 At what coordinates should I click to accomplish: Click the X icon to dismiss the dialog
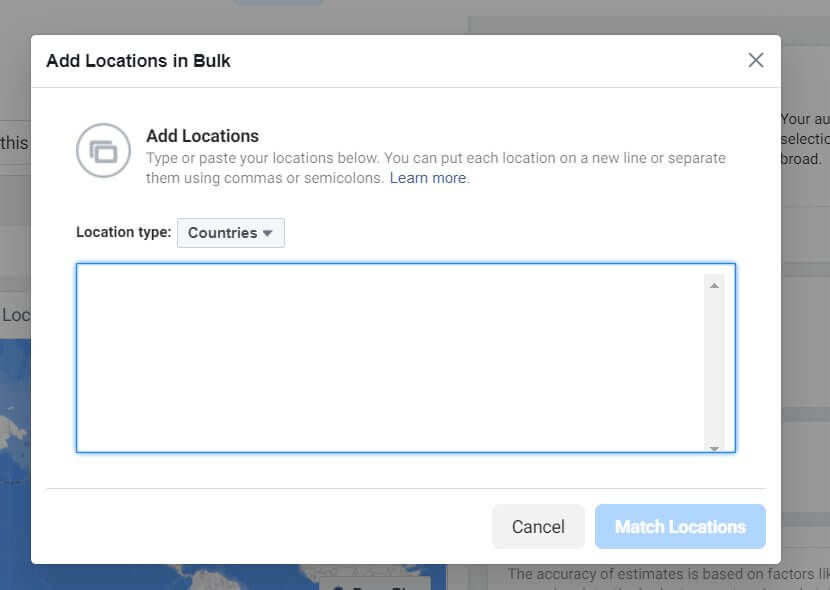click(755, 59)
